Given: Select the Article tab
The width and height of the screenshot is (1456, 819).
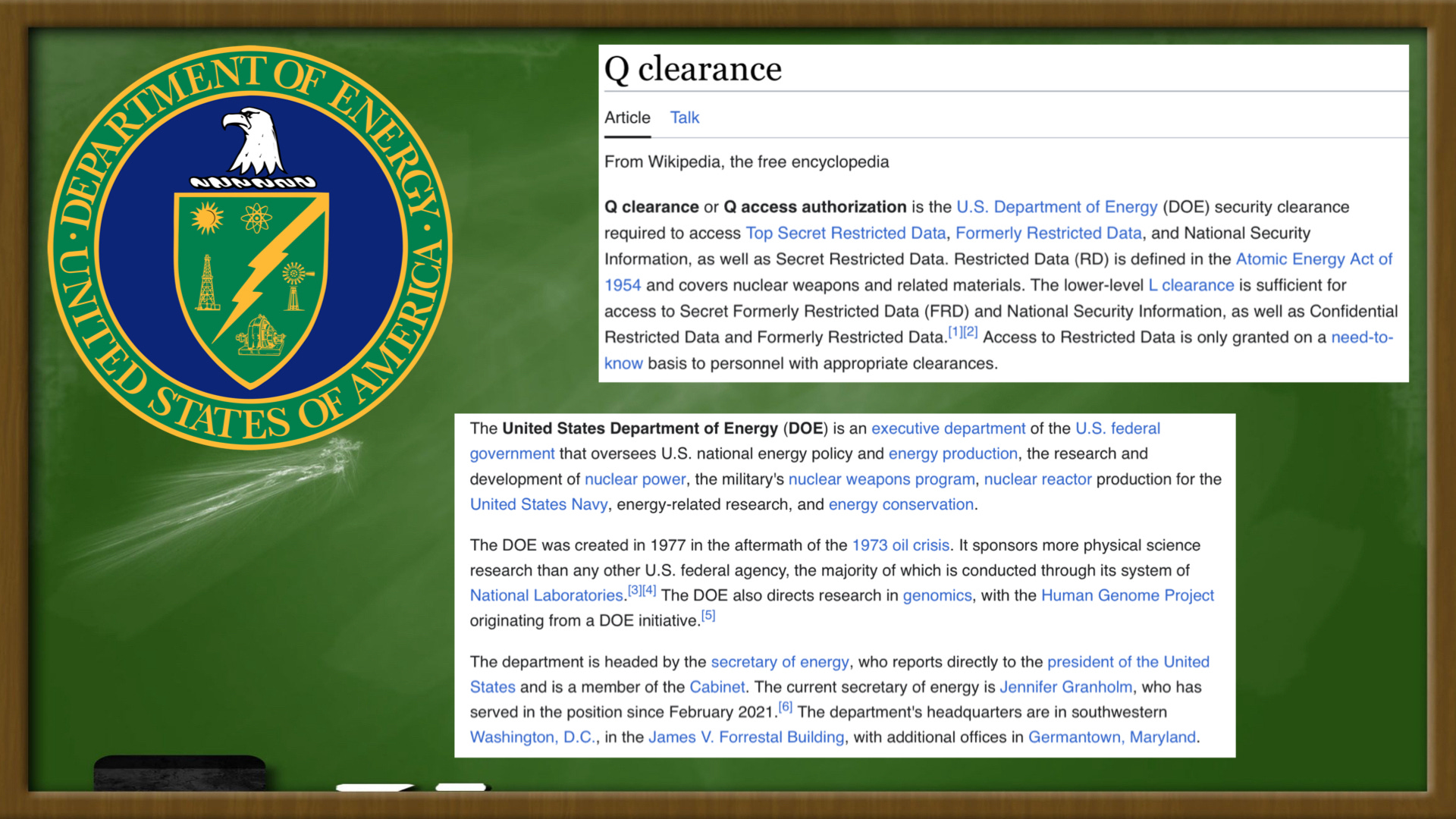Looking at the screenshot, I should [x=627, y=118].
